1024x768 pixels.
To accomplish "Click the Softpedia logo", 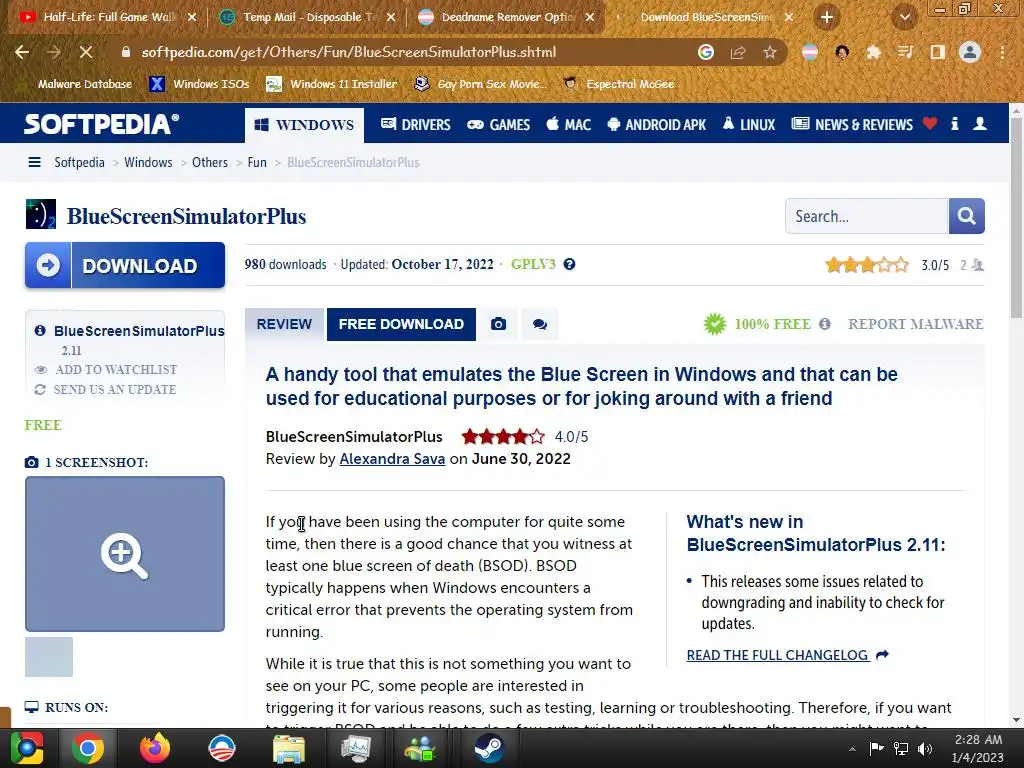I will 101,124.
